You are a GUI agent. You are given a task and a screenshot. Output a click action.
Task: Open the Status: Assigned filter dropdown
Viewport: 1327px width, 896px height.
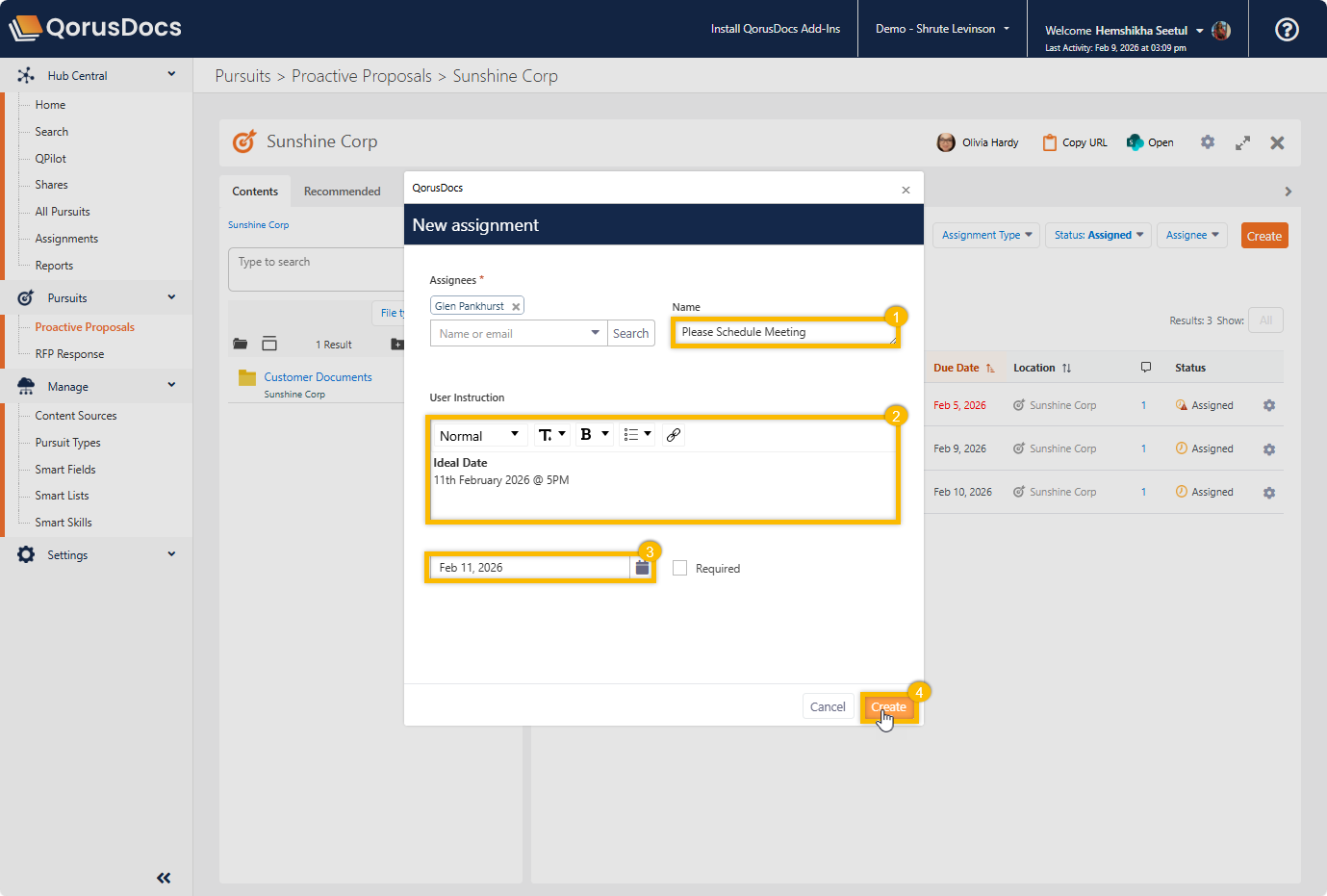pyautogui.click(x=1098, y=235)
